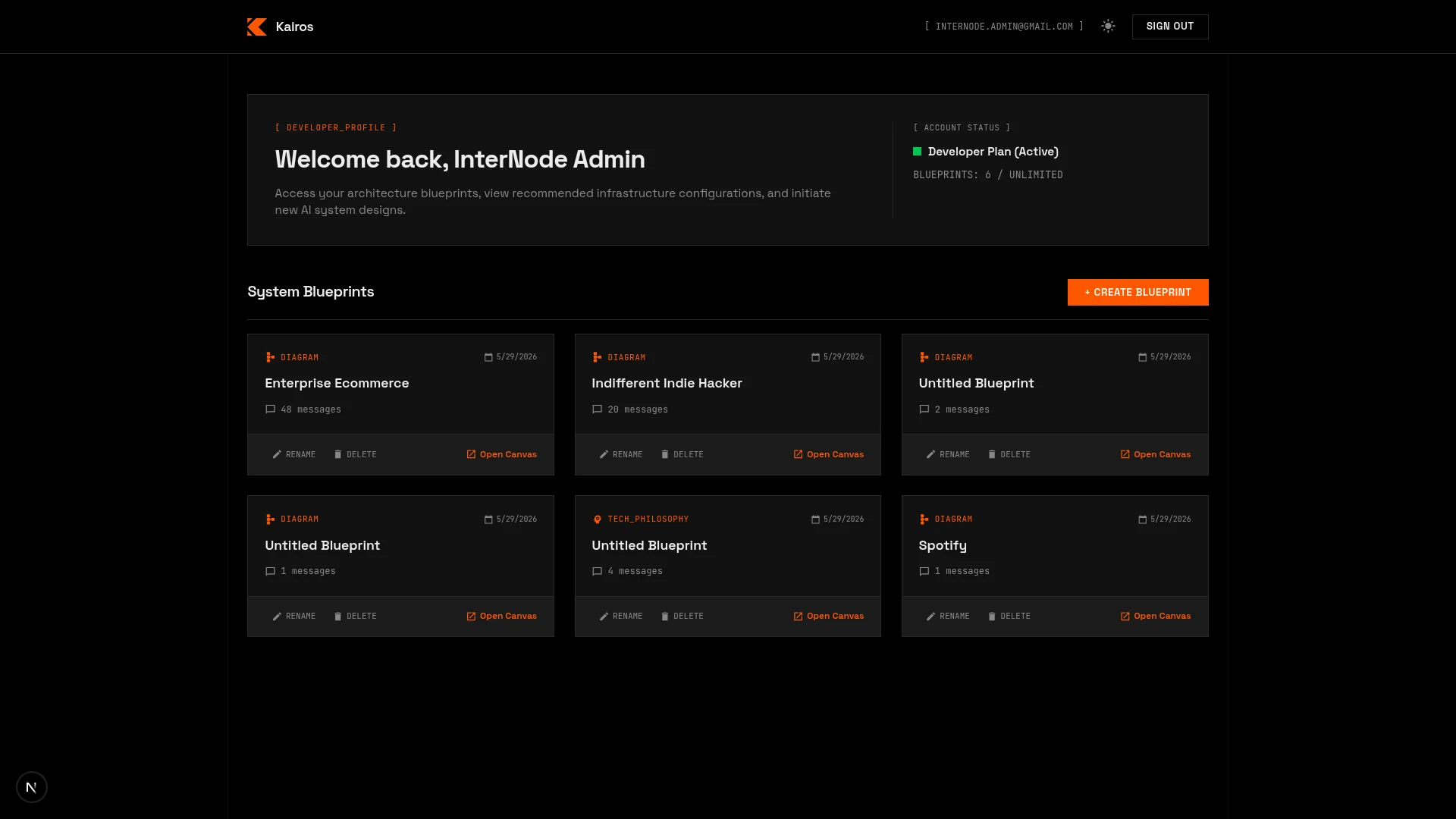Click the Enterprise Ecommerce title

point(337,383)
